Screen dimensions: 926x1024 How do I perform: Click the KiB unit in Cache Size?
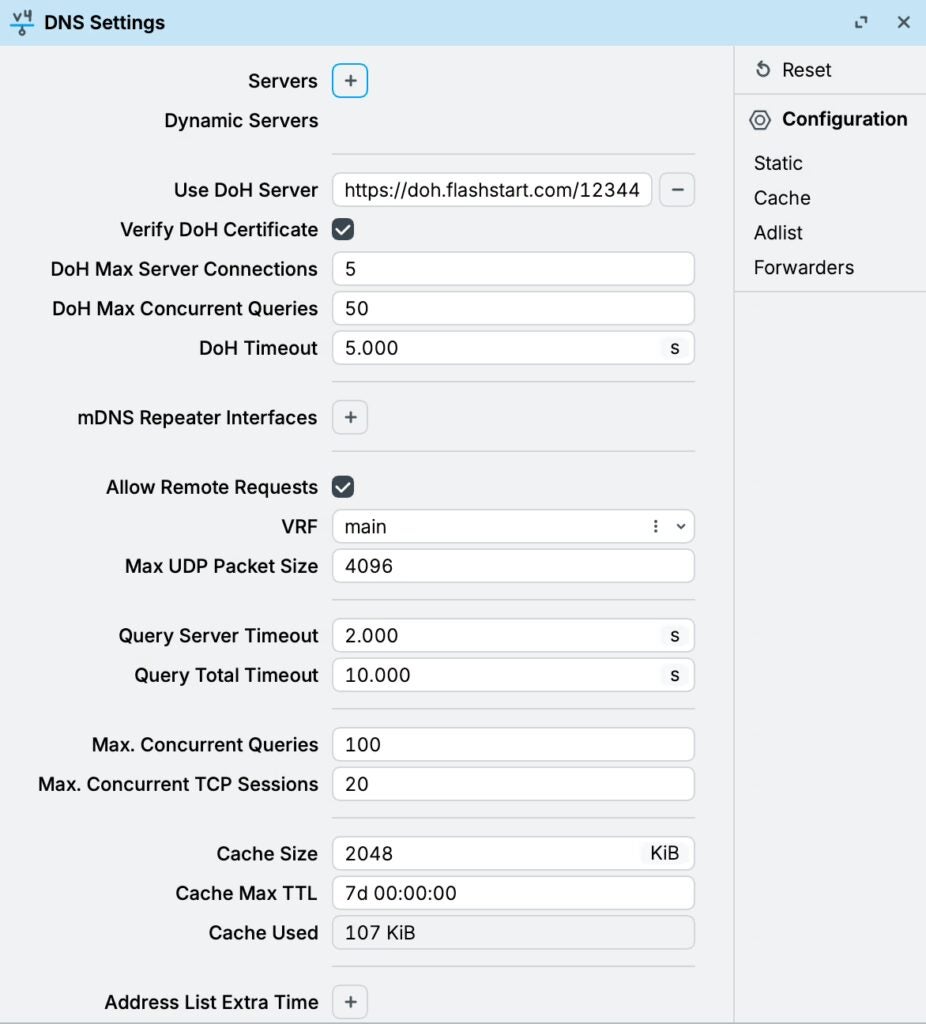tap(665, 854)
